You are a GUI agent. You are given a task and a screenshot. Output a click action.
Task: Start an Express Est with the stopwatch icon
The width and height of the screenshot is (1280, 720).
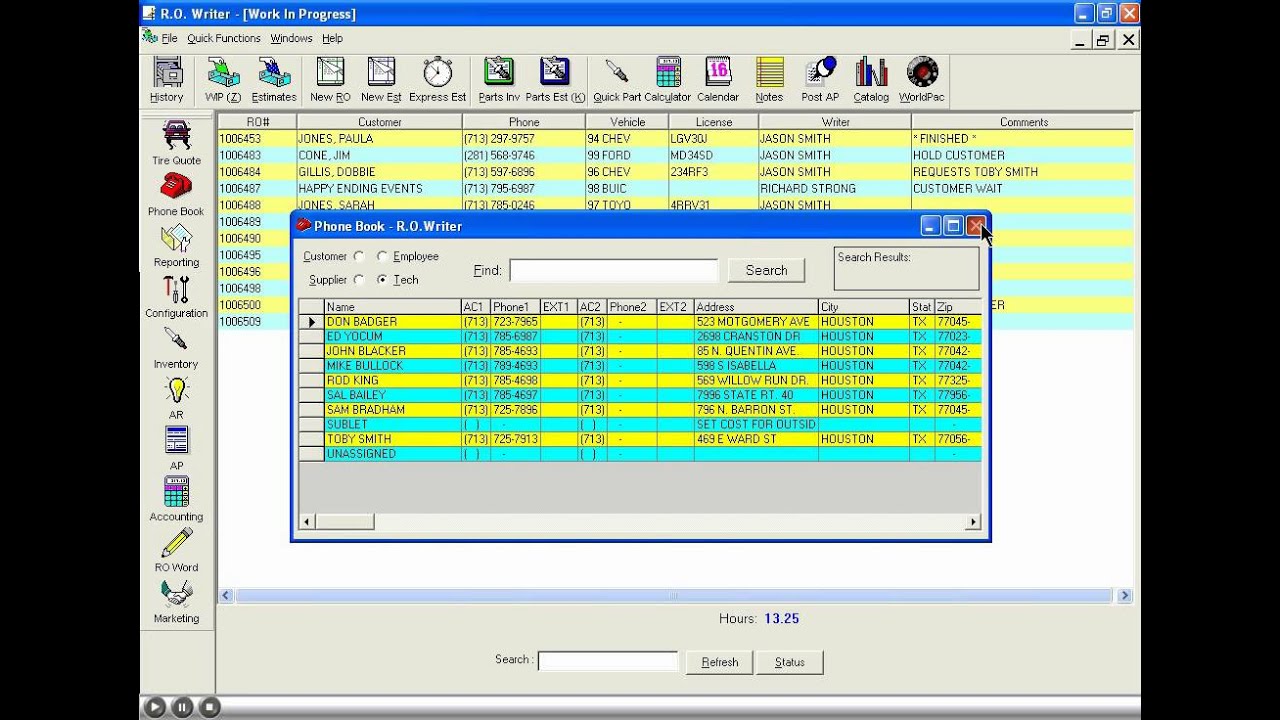[437, 80]
